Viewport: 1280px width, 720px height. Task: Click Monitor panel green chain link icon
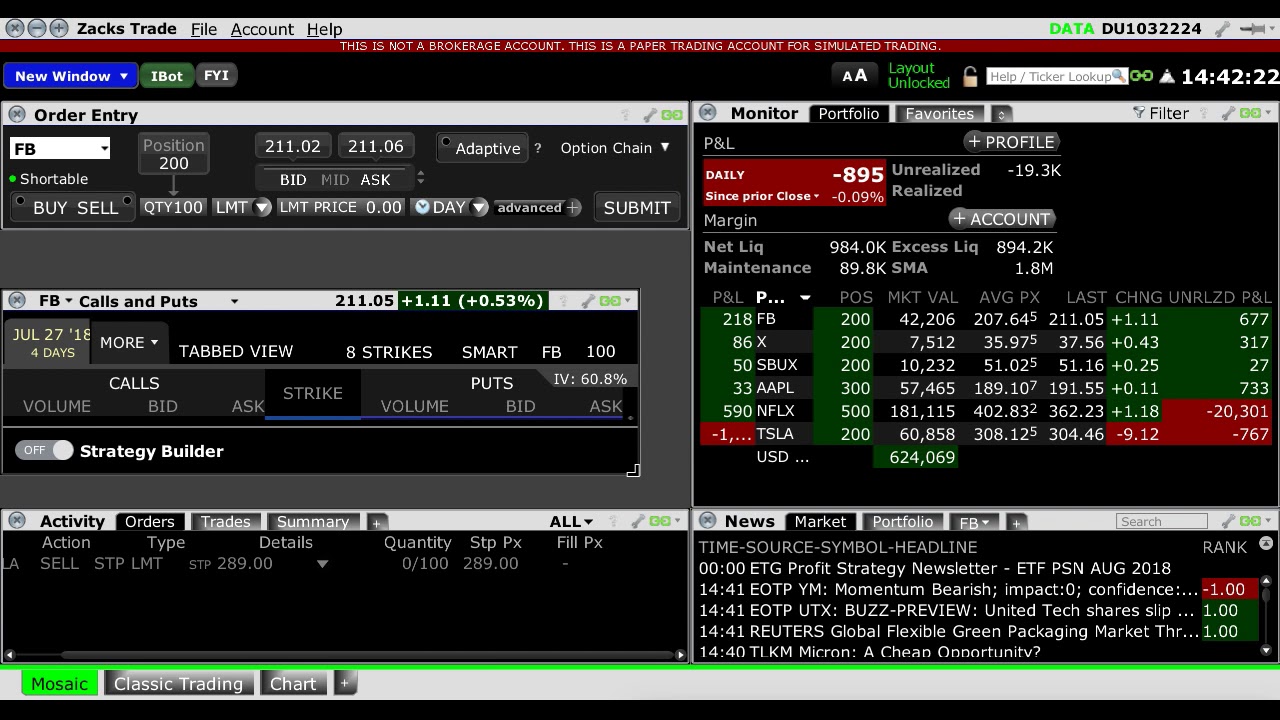(x=1250, y=113)
